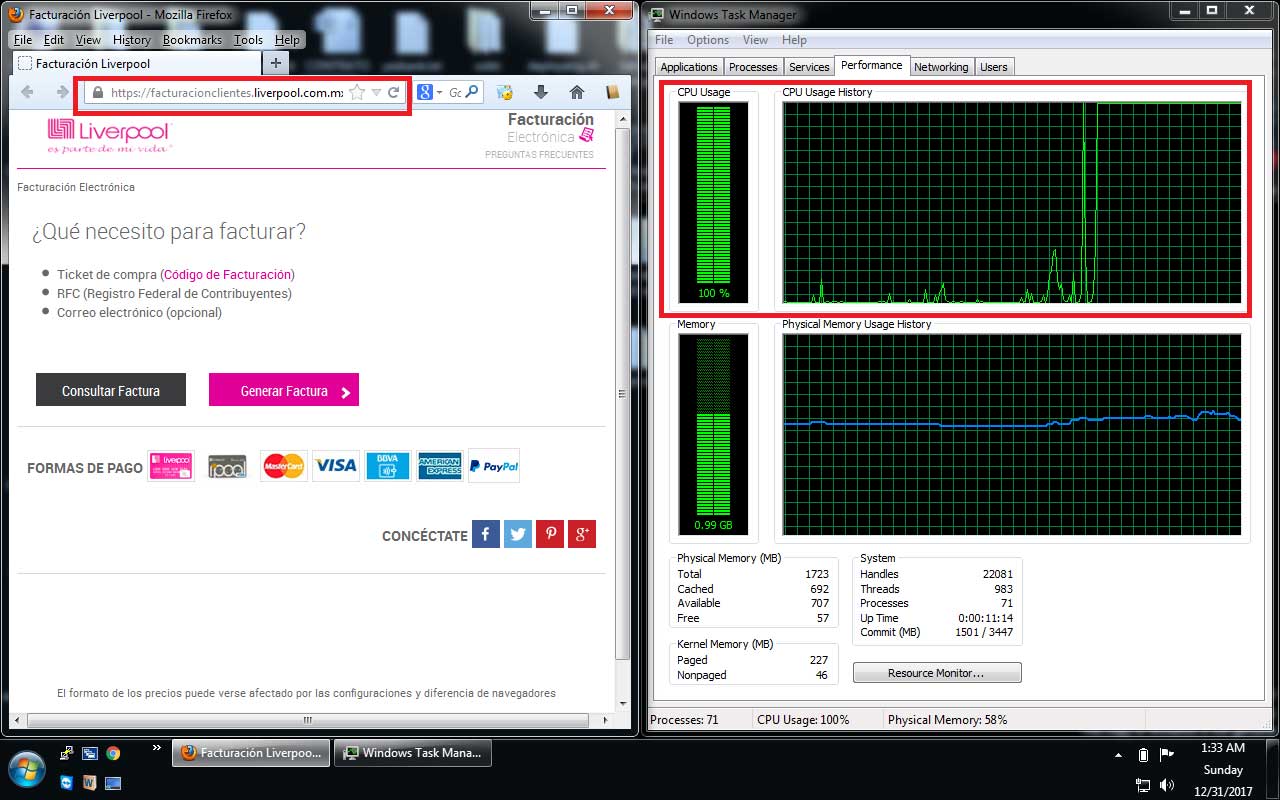Switch to the Applications tab
The height and width of the screenshot is (800, 1280).
[689, 67]
